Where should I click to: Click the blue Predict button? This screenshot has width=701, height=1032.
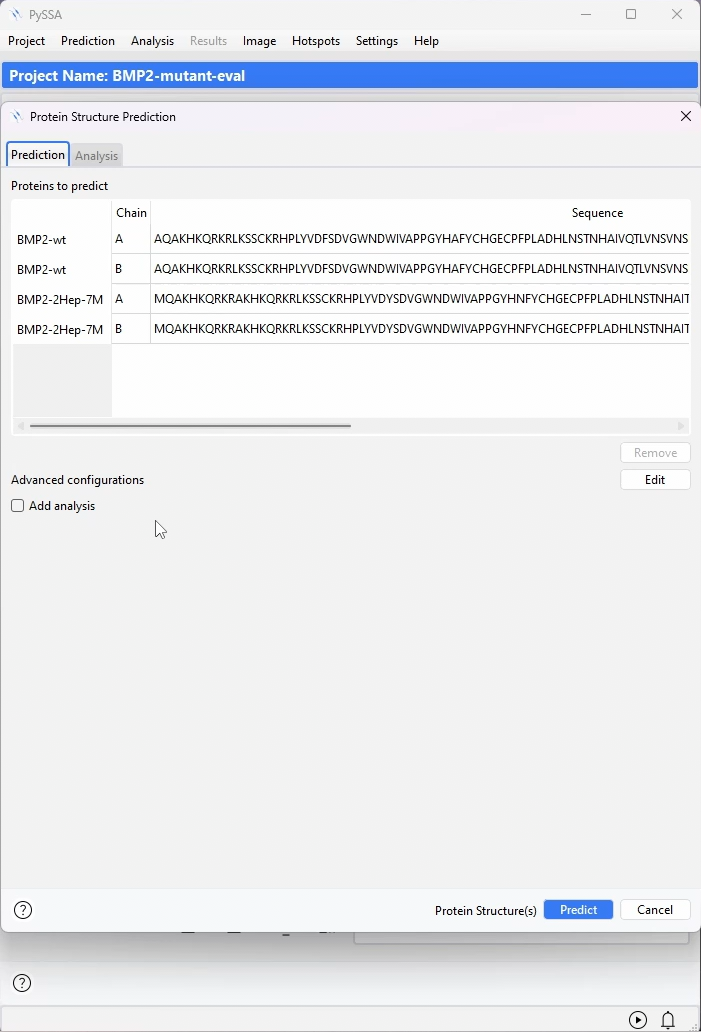click(578, 910)
